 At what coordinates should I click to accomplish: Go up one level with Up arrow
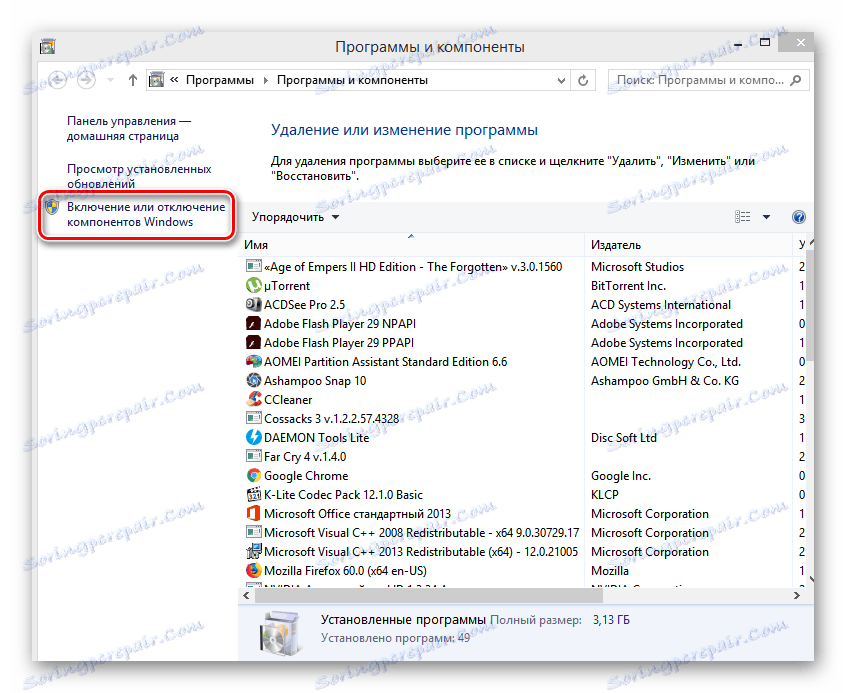(x=133, y=80)
